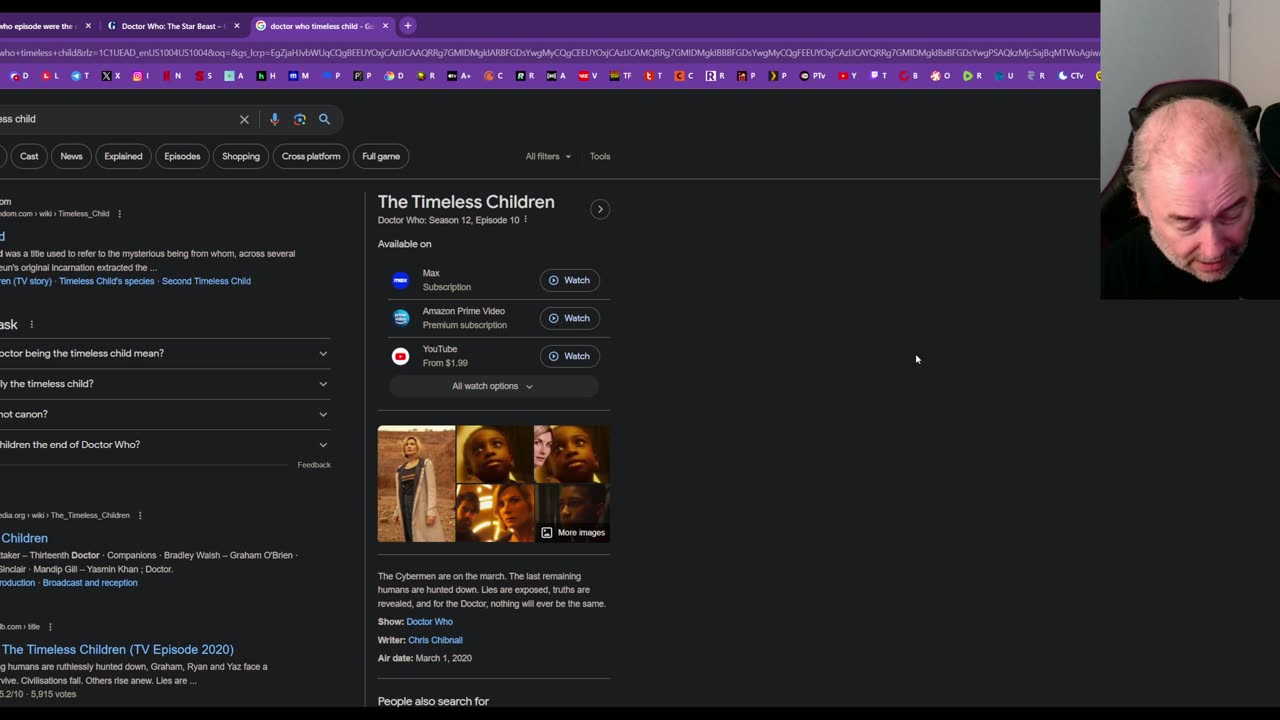Select the News filter chip
This screenshot has width=1280, height=720.
click(71, 156)
